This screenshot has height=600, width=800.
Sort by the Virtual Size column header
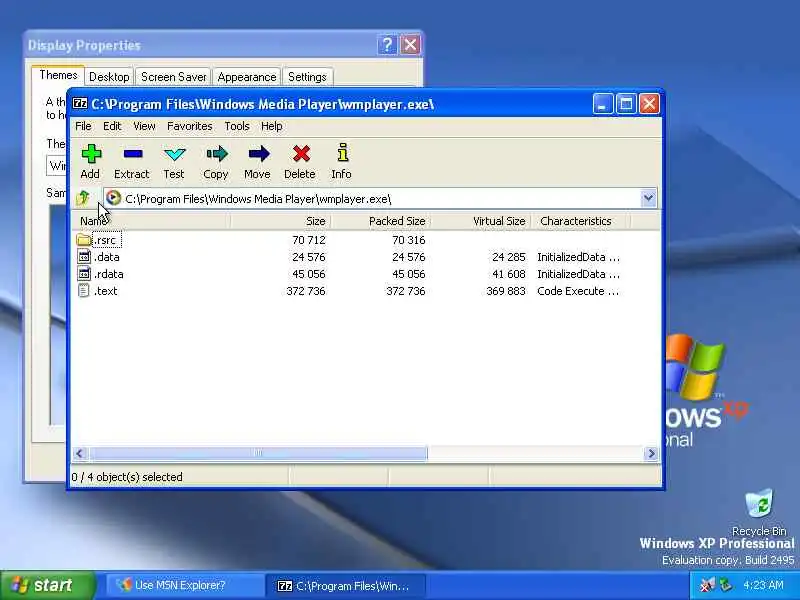click(481, 221)
